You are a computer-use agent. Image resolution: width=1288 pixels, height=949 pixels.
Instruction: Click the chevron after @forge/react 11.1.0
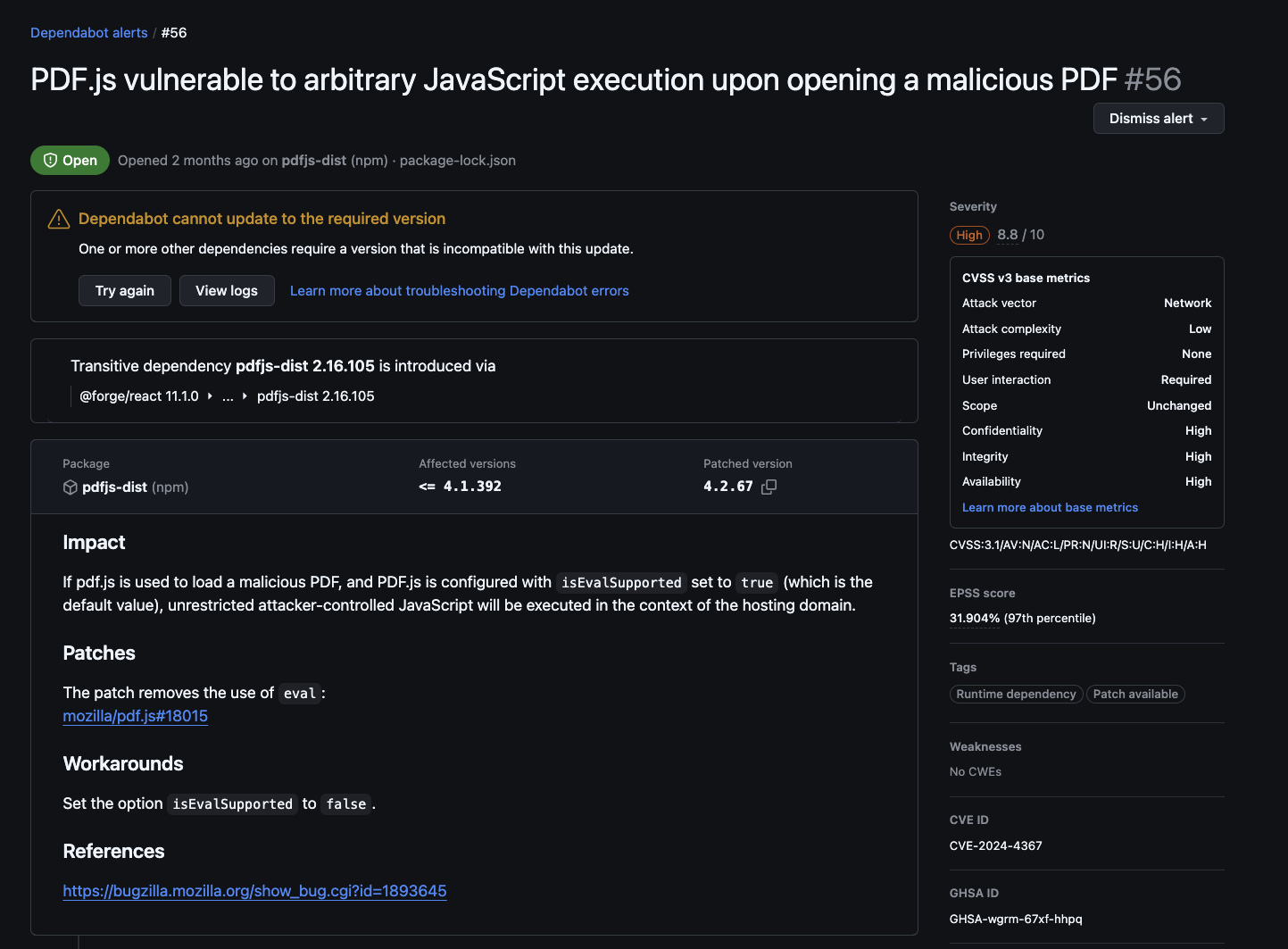[x=209, y=395]
